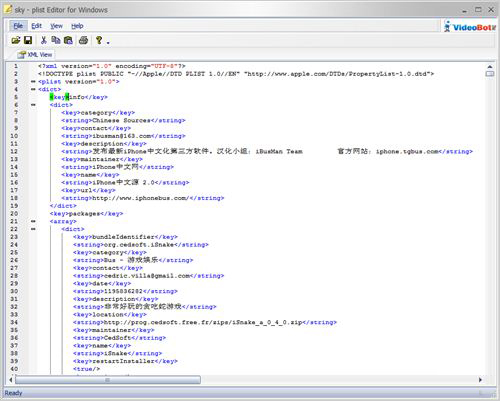The width and height of the screenshot is (500, 401).
Task: Collapse the plist node on line 3
Action: tap(33, 82)
